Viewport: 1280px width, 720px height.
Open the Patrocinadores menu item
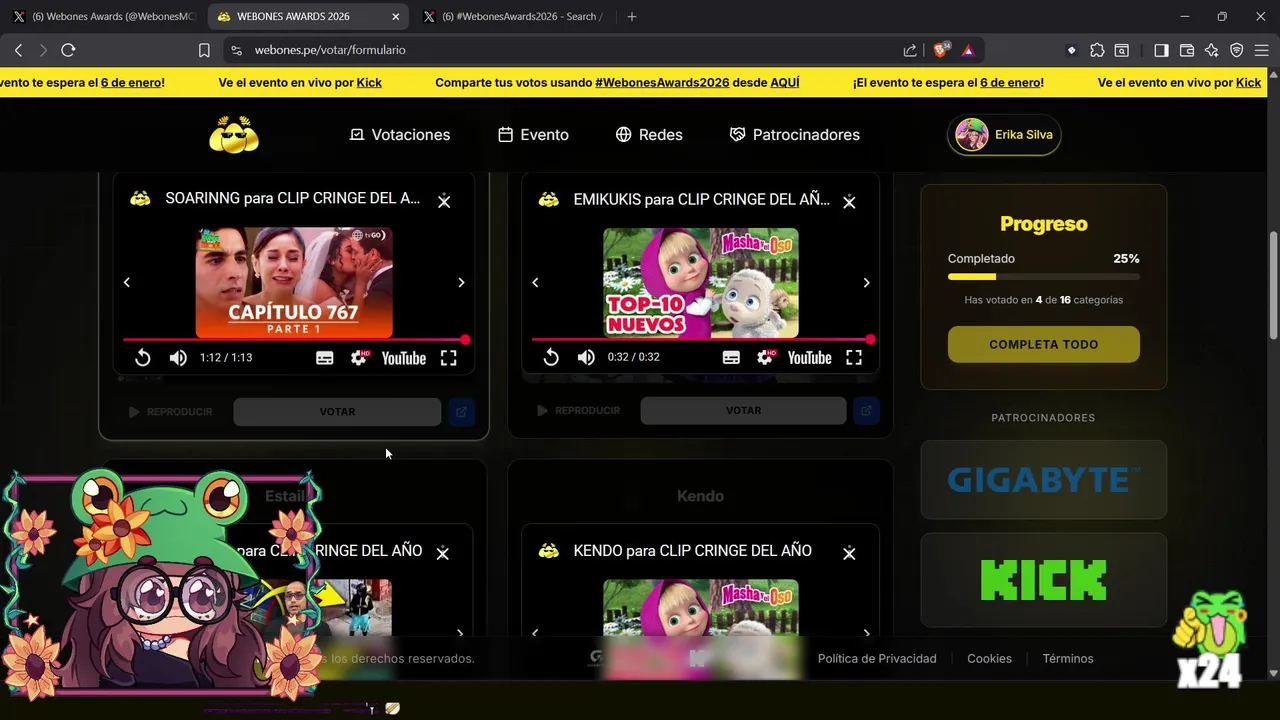coord(794,134)
